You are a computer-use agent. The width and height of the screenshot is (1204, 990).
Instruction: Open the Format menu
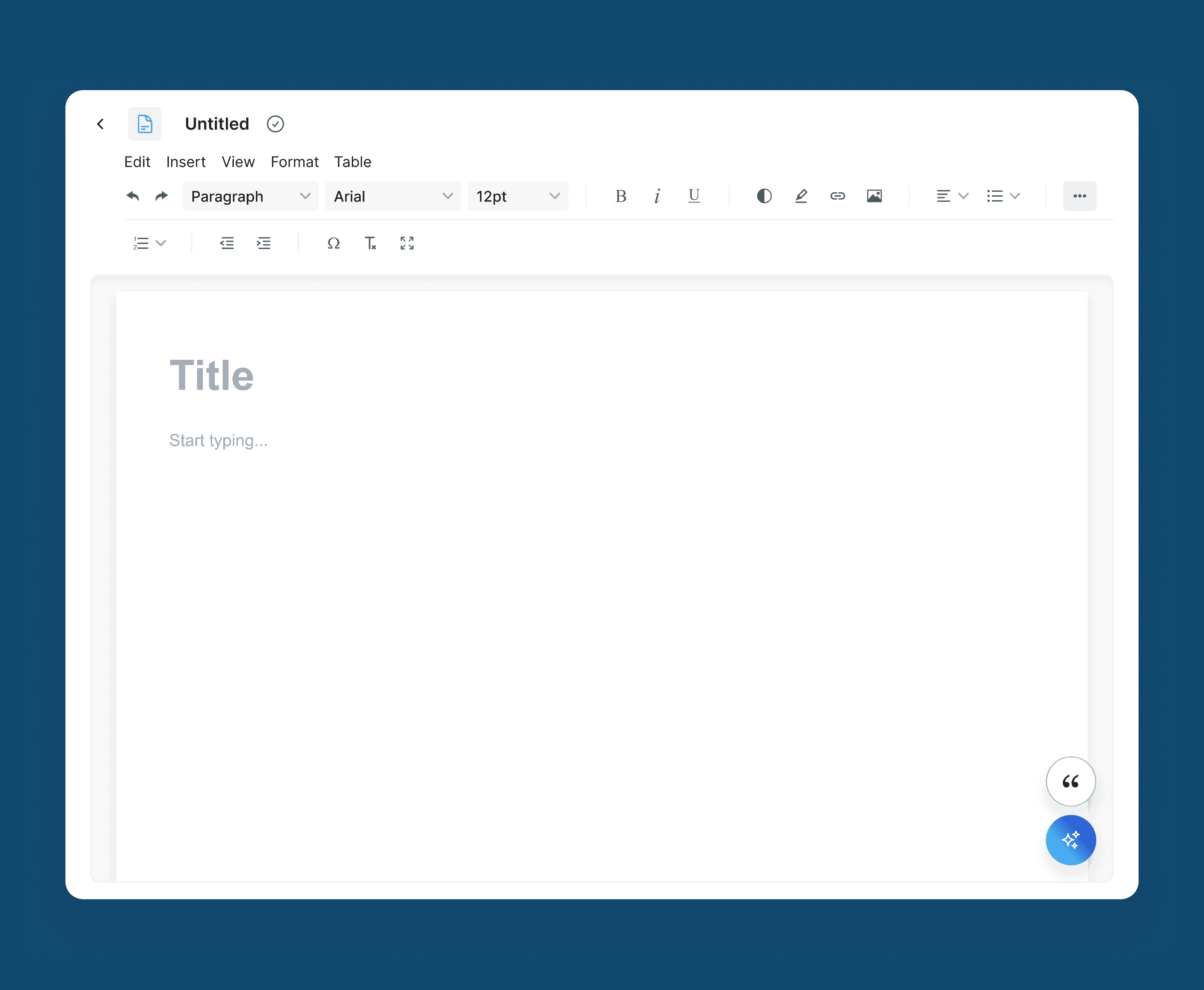pos(294,162)
